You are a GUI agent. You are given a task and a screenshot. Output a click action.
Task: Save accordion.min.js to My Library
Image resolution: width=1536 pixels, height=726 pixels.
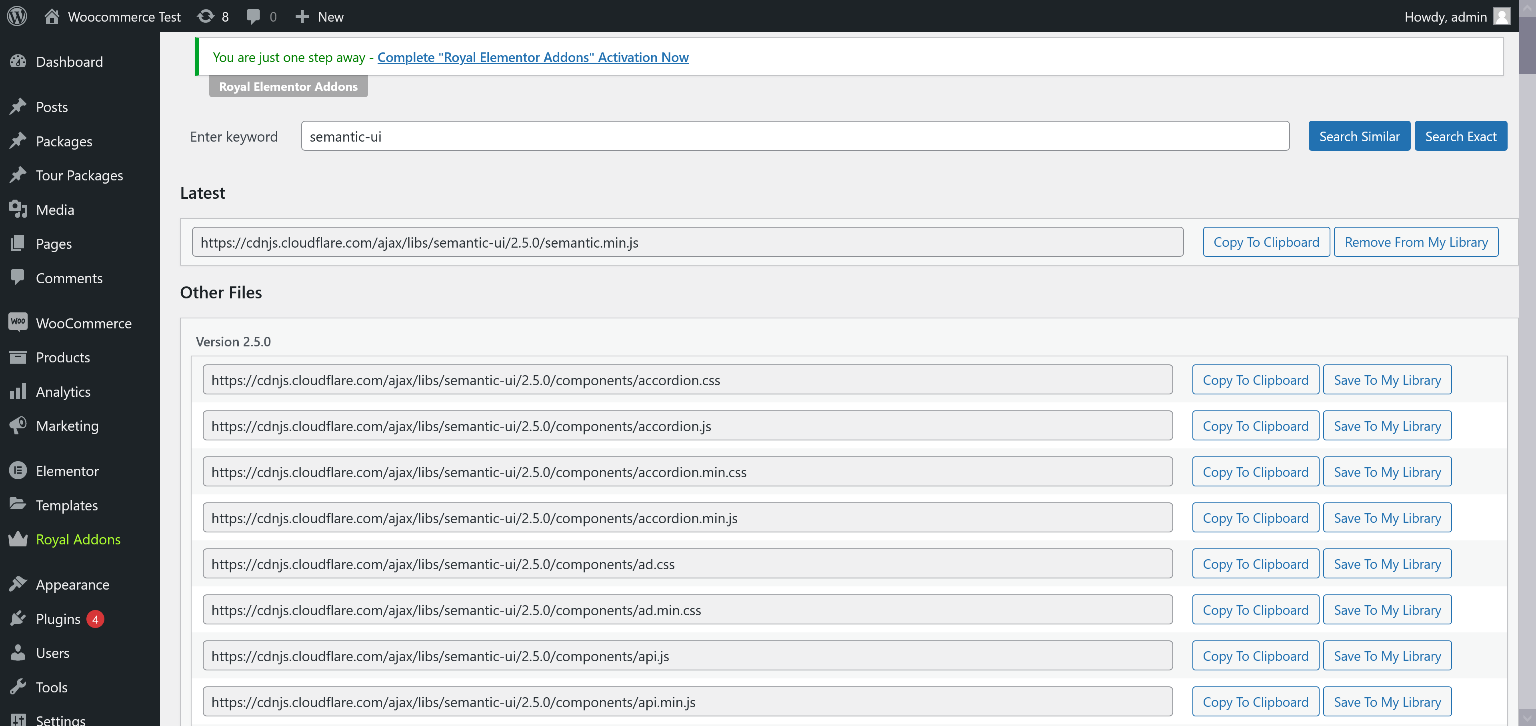tap(1387, 518)
